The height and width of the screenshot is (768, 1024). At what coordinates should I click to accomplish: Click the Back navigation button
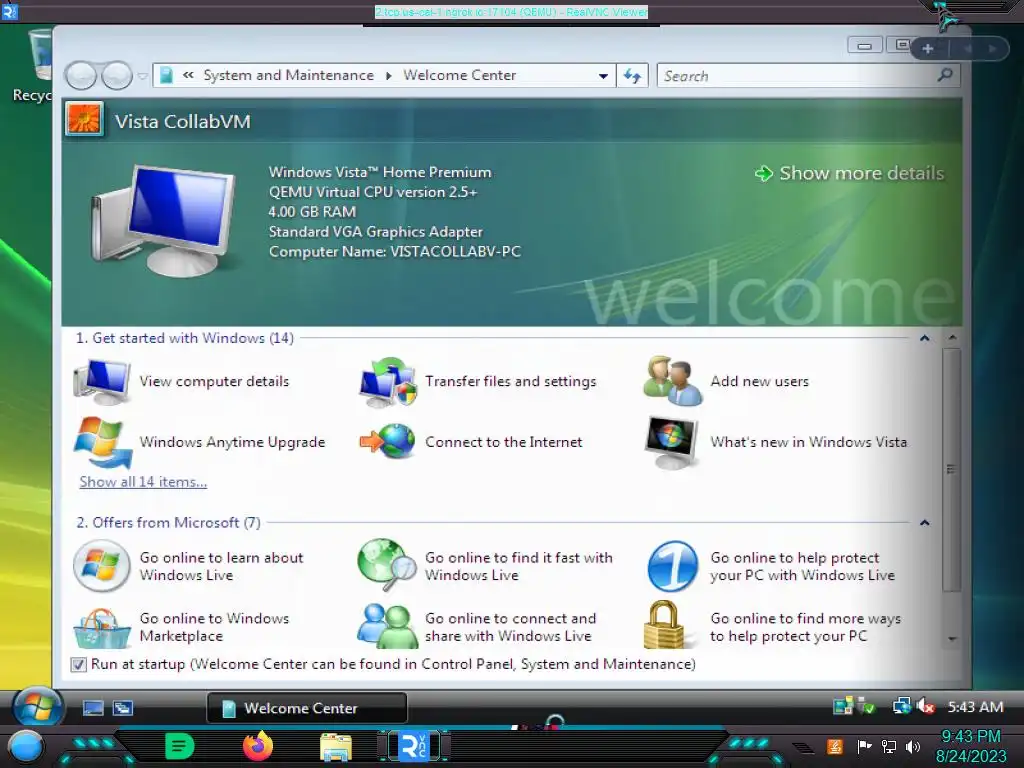pos(81,76)
